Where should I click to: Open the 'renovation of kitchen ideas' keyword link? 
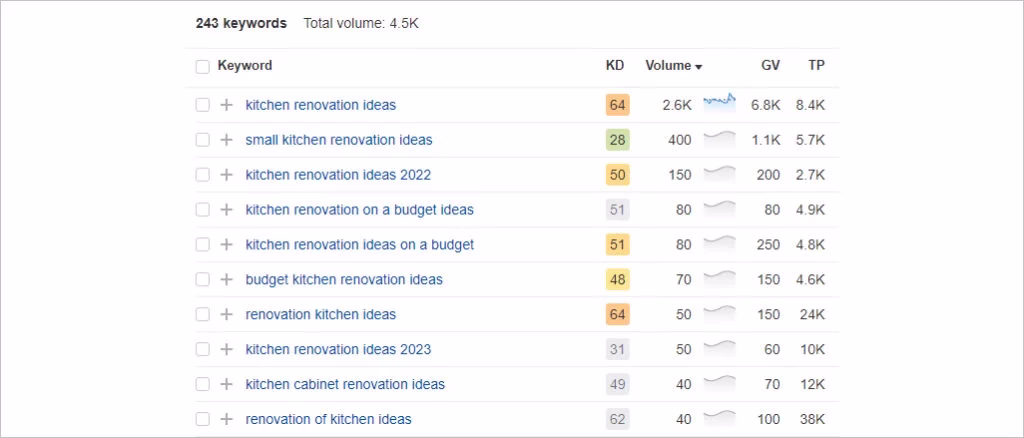[328, 420]
